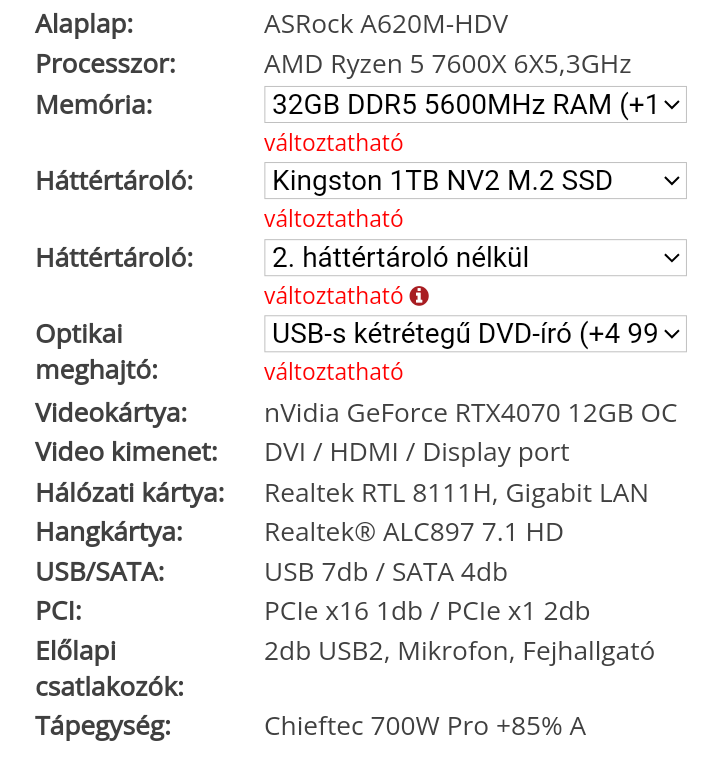720x766 pixels.
Task: Click the DVI / HDMI / Display port text
Action: point(417,453)
